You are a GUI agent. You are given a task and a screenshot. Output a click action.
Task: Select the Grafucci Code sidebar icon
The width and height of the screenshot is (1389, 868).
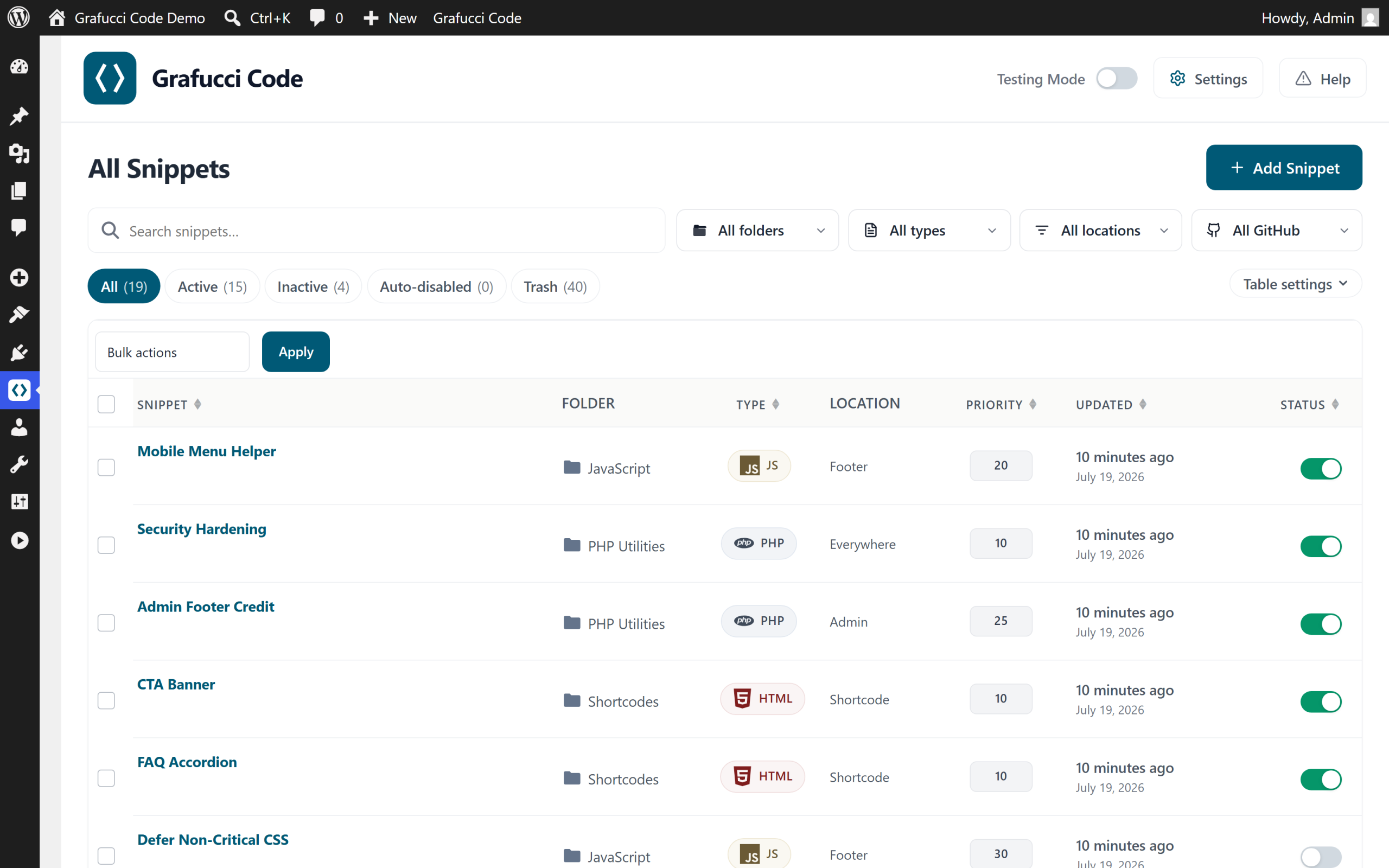click(19, 391)
